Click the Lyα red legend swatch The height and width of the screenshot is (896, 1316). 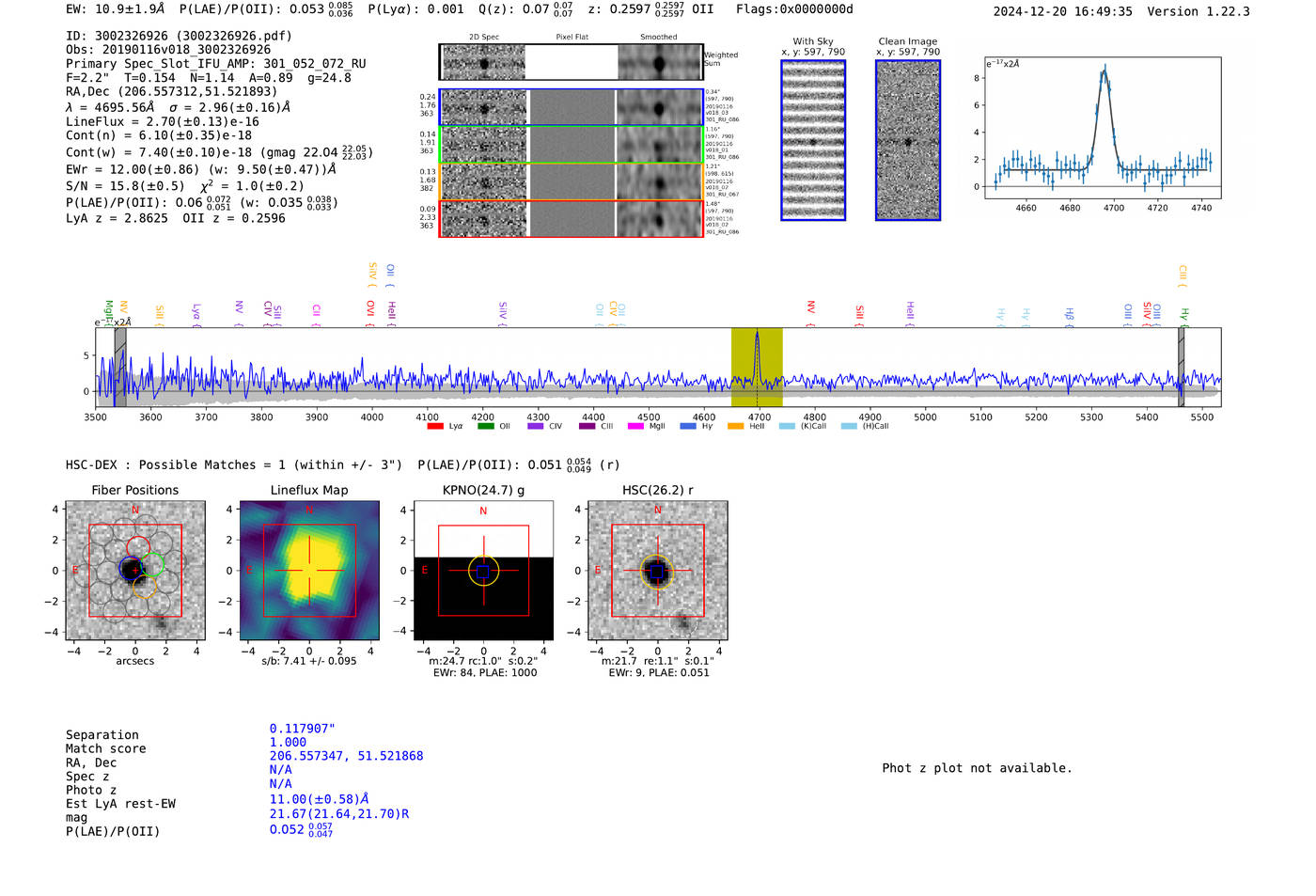point(435,426)
